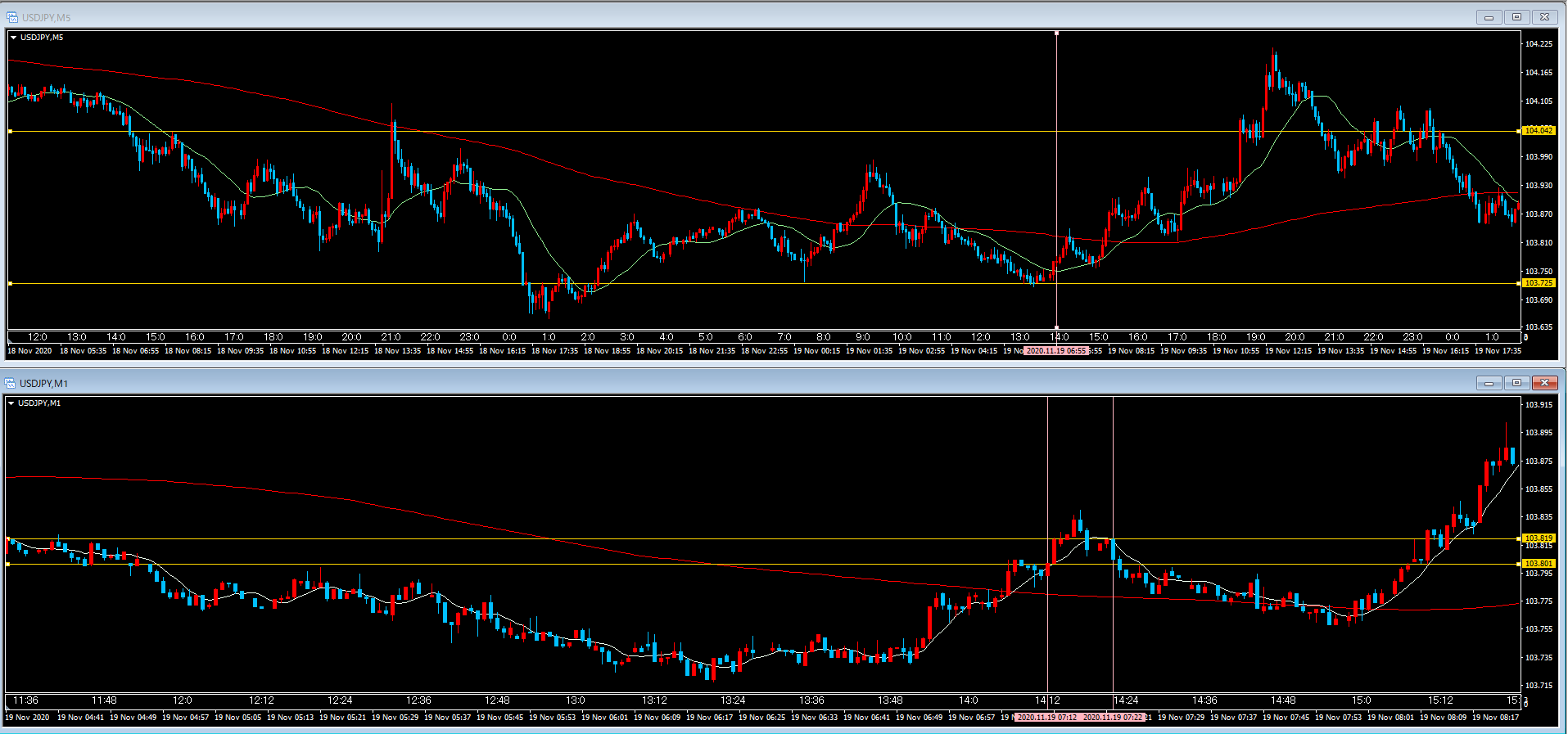Click left anchor point of 103.725 horizontal line

coord(10,283)
